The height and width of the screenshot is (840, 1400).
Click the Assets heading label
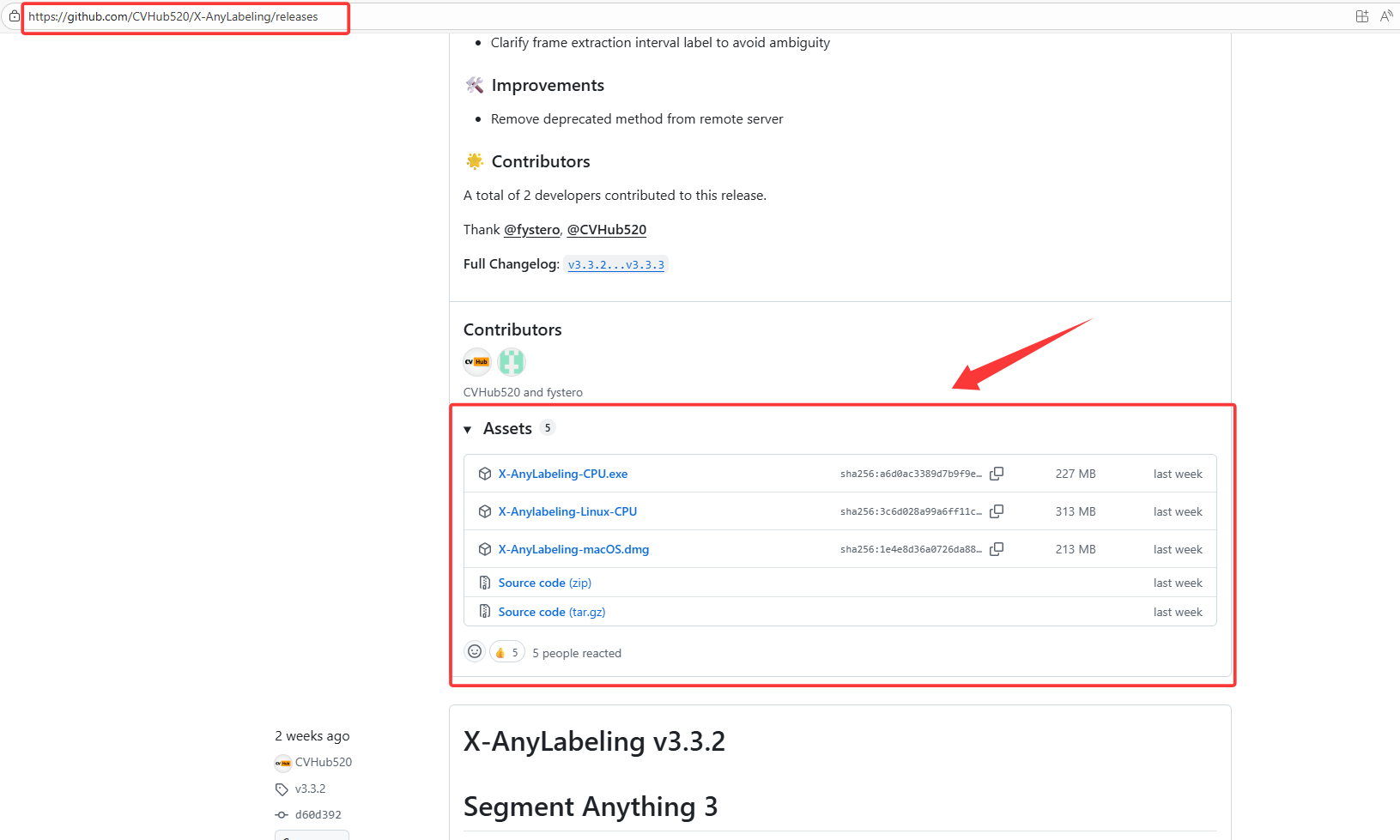(507, 428)
